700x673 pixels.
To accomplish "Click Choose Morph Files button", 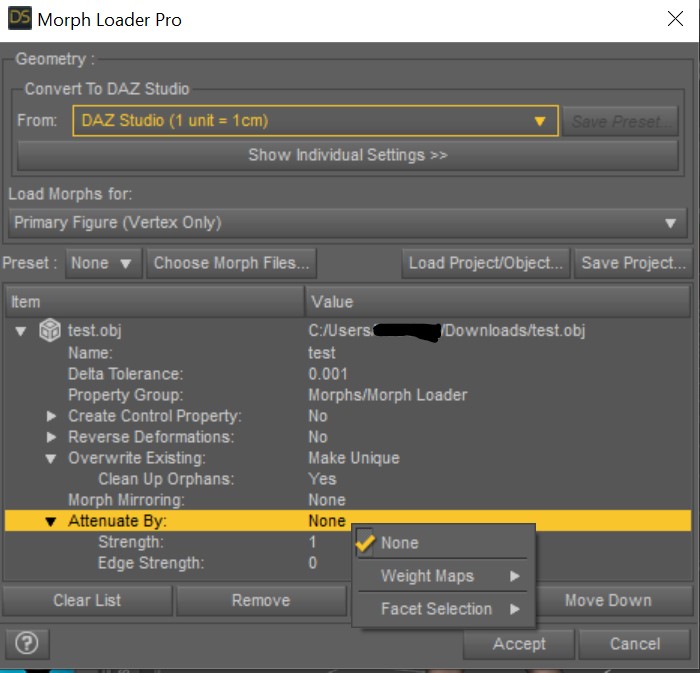I will tap(231, 263).
